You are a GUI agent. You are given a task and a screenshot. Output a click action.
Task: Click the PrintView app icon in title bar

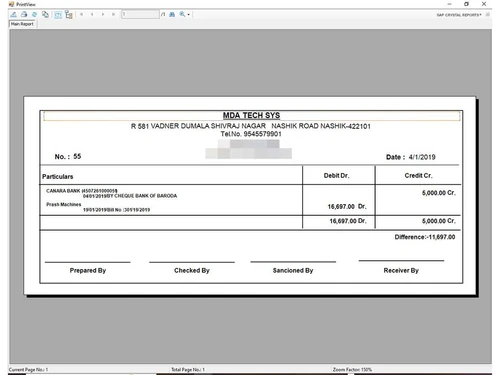pos(11,4)
